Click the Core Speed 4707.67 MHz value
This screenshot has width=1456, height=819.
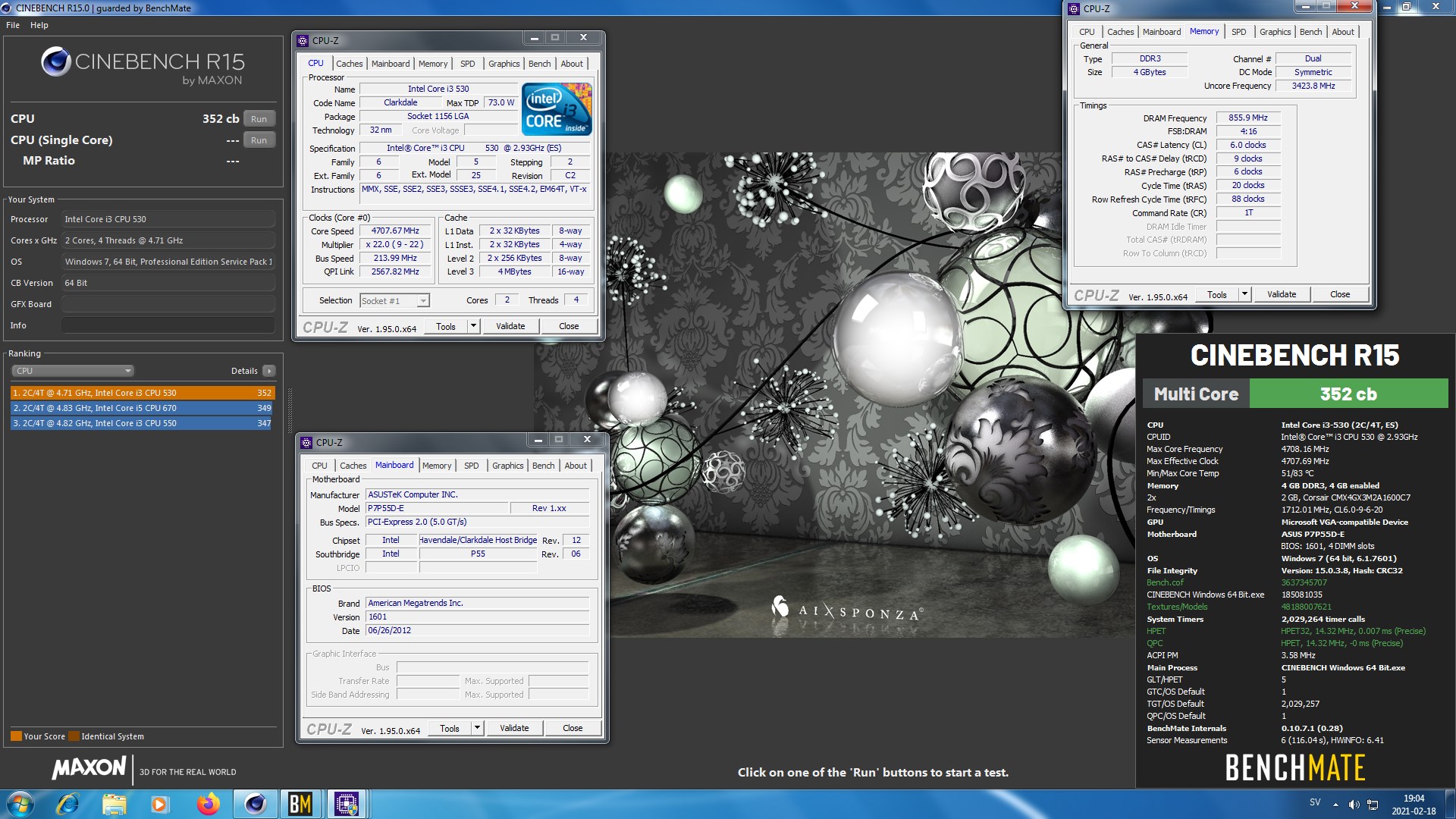(x=395, y=231)
